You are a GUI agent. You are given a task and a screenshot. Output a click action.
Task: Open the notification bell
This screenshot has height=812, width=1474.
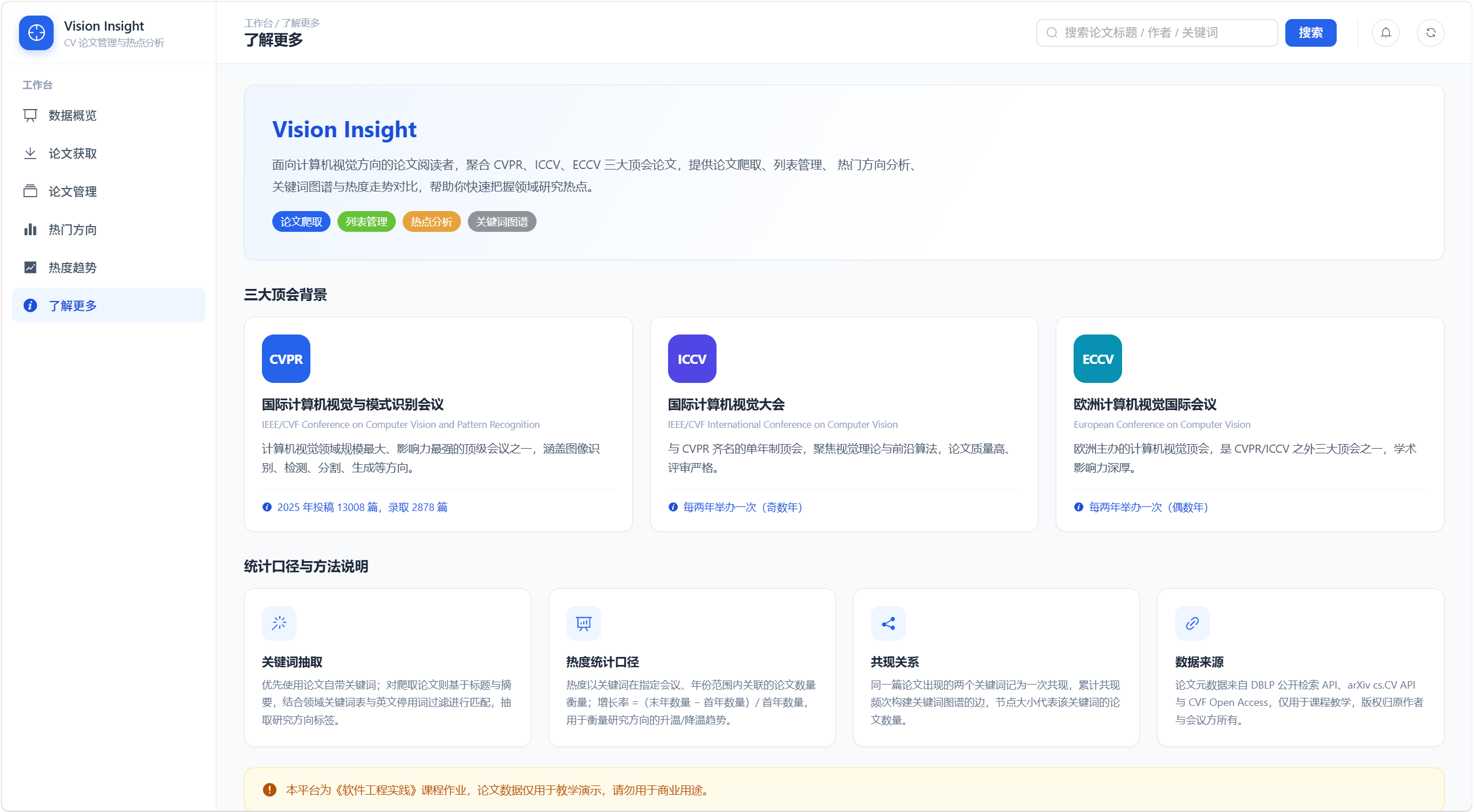point(1385,33)
